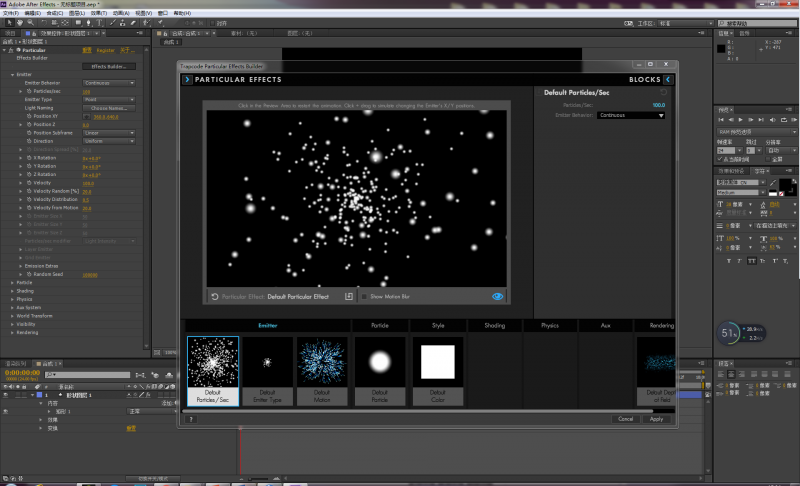The image size is (800, 486).
Task: Click the Register link for Particular
Action: [106, 50]
